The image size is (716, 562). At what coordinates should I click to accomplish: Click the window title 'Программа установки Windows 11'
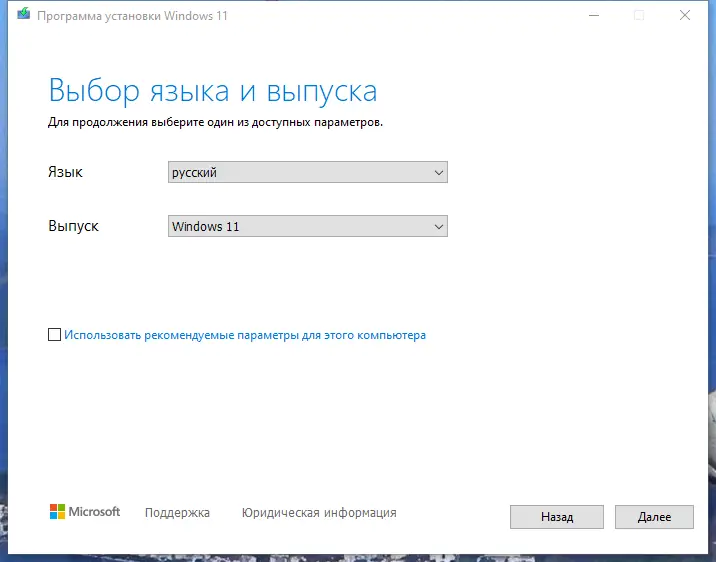pyautogui.click(x=132, y=16)
